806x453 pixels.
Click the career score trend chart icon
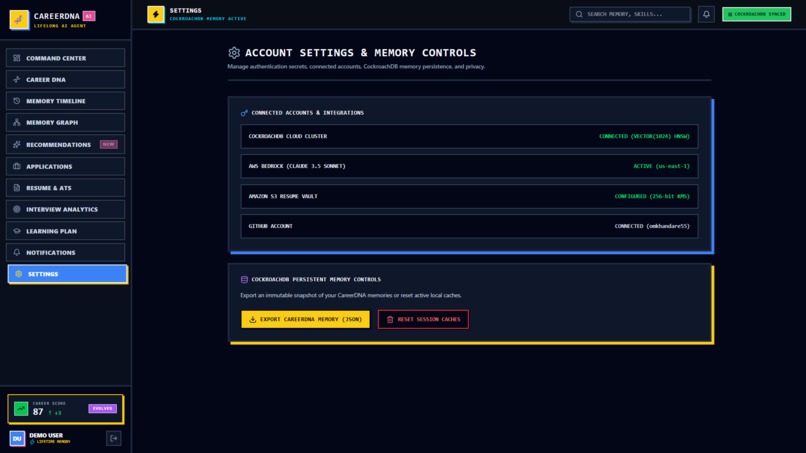coord(21,409)
